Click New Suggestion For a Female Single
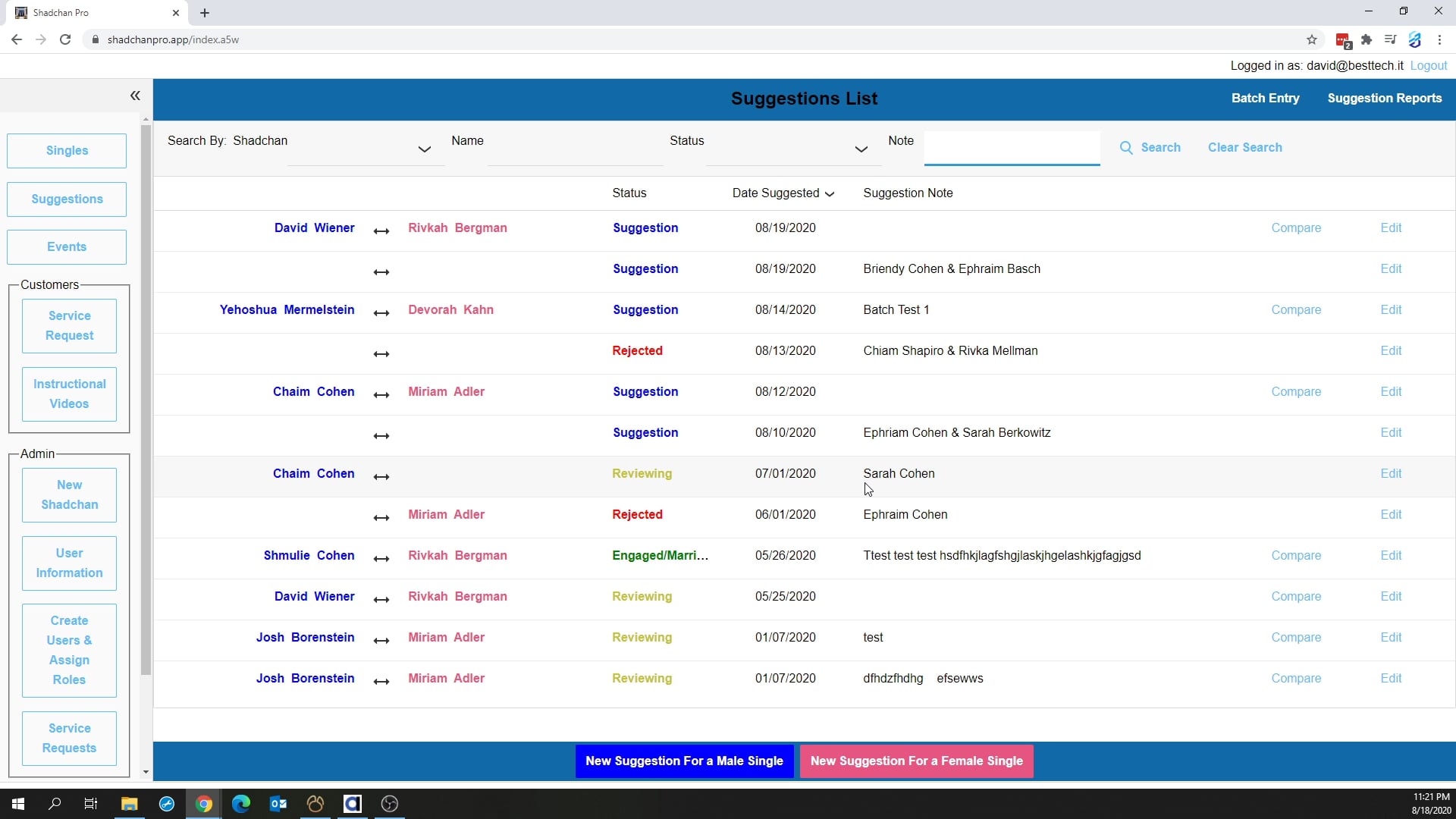 916,761
